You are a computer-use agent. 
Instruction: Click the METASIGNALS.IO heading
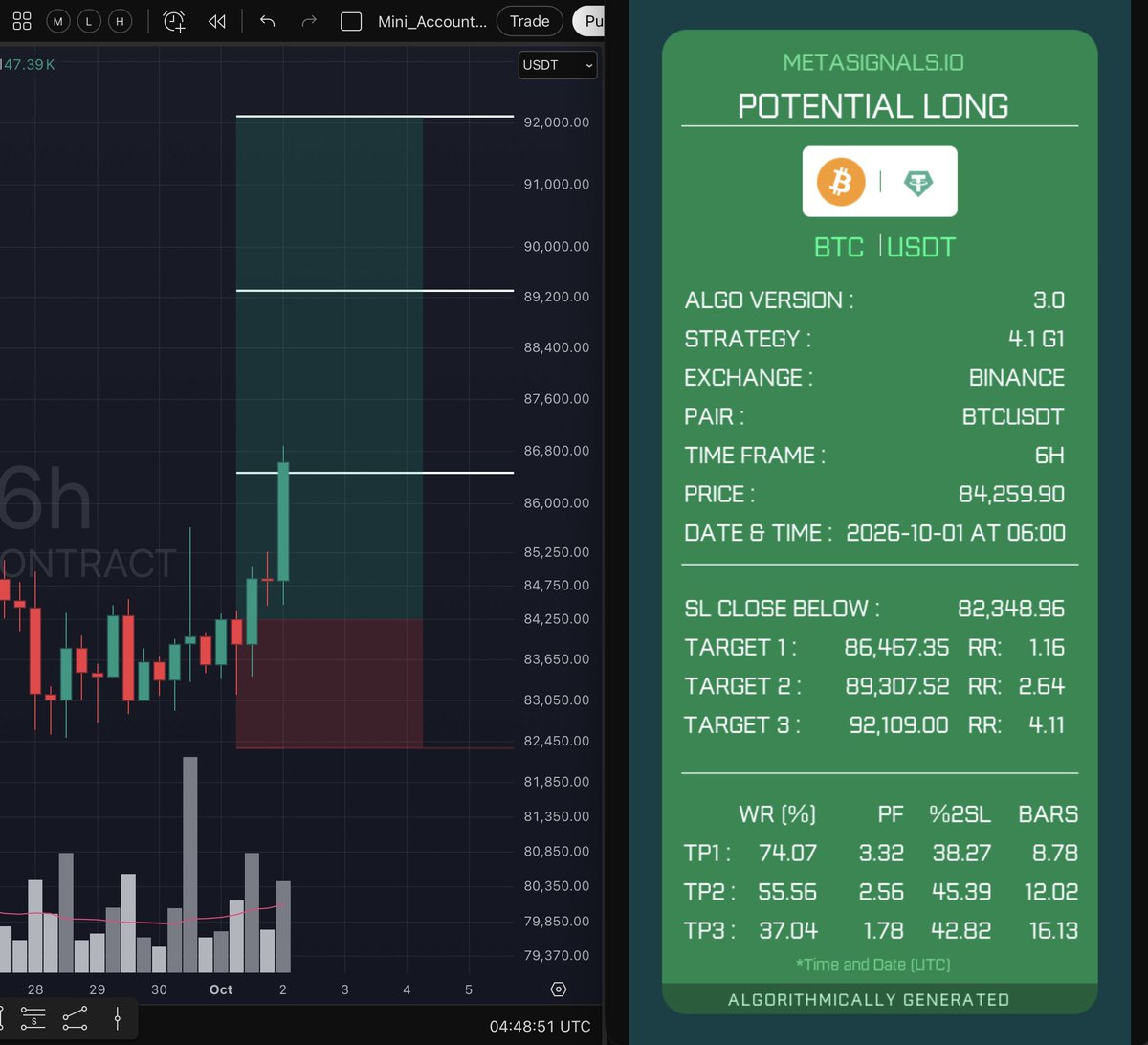pos(873,62)
